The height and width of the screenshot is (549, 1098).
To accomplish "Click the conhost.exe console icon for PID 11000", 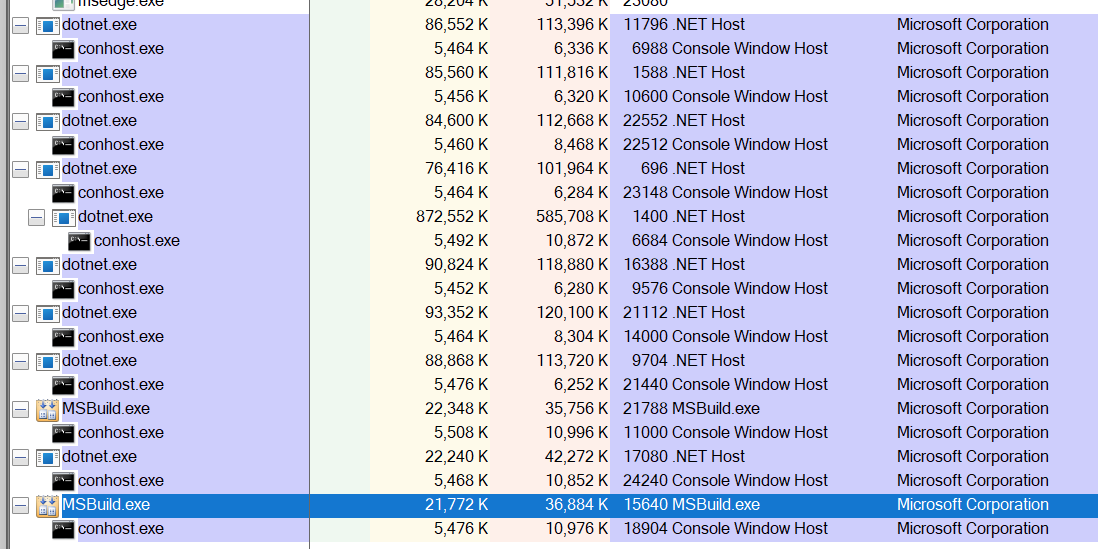I will (64, 433).
